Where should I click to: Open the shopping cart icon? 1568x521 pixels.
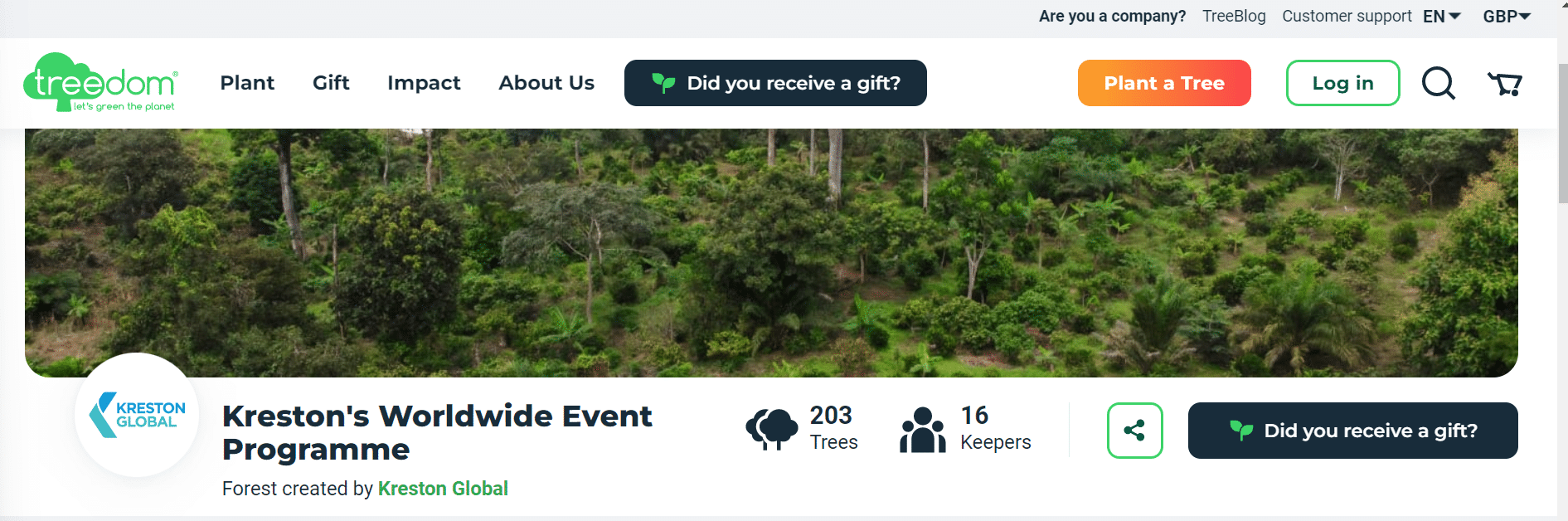[x=1505, y=83]
